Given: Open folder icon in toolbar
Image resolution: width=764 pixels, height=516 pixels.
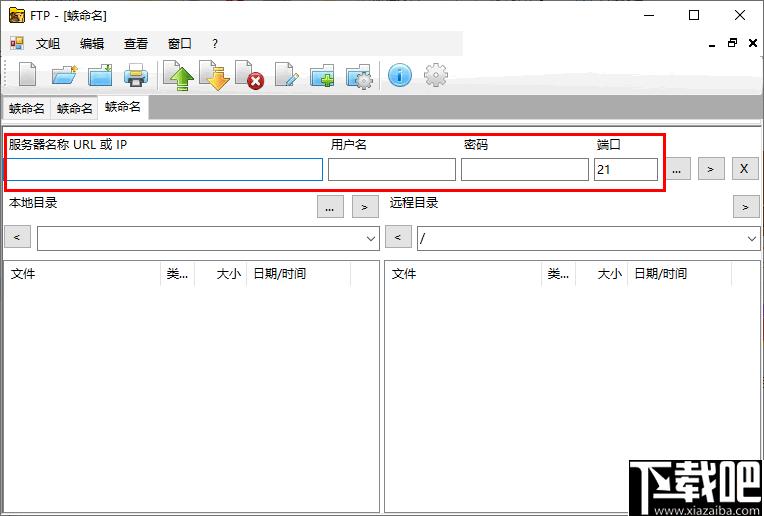Looking at the screenshot, I should 64,76.
